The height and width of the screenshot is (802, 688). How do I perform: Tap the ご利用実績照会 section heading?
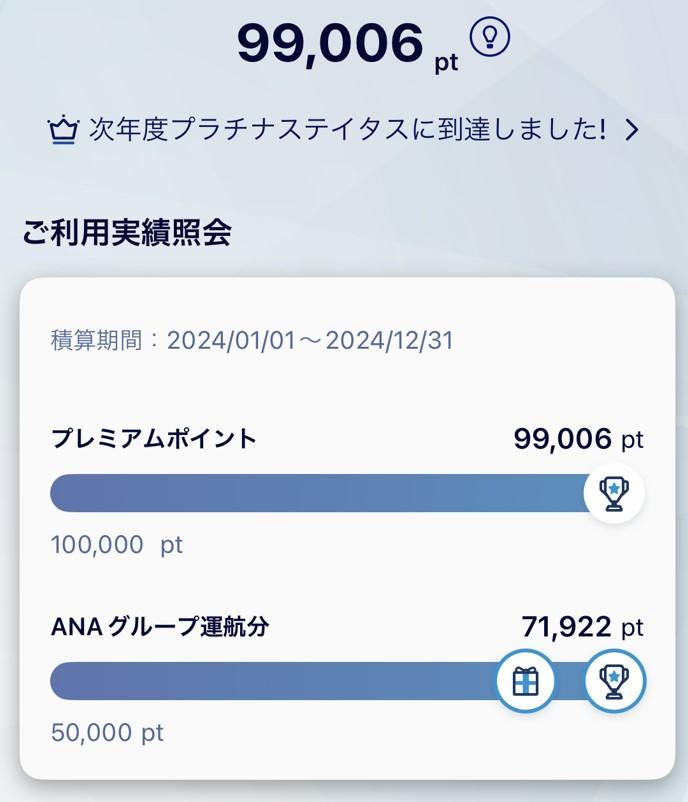[127, 233]
